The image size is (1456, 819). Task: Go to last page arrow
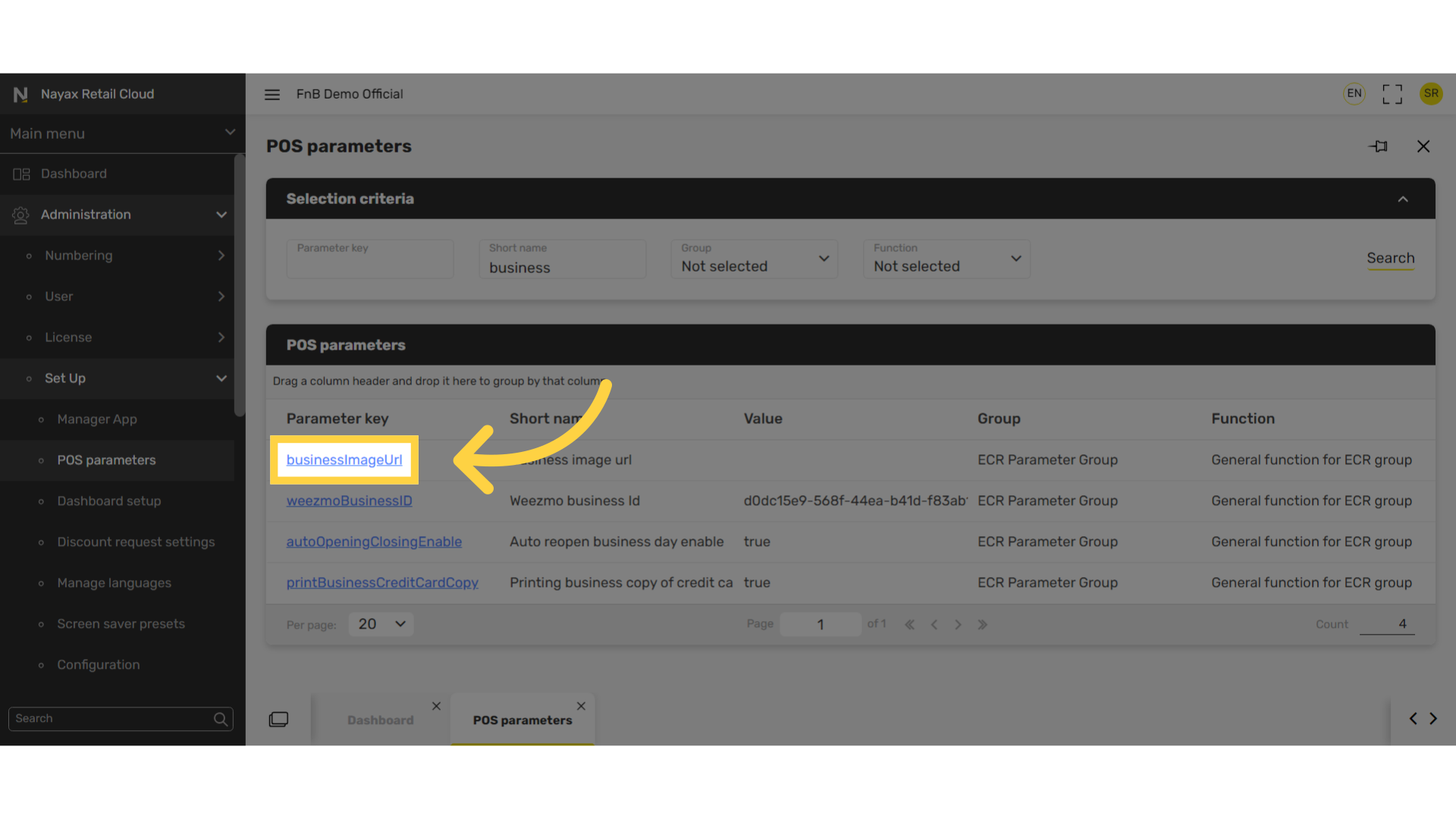[x=983, y=625]
